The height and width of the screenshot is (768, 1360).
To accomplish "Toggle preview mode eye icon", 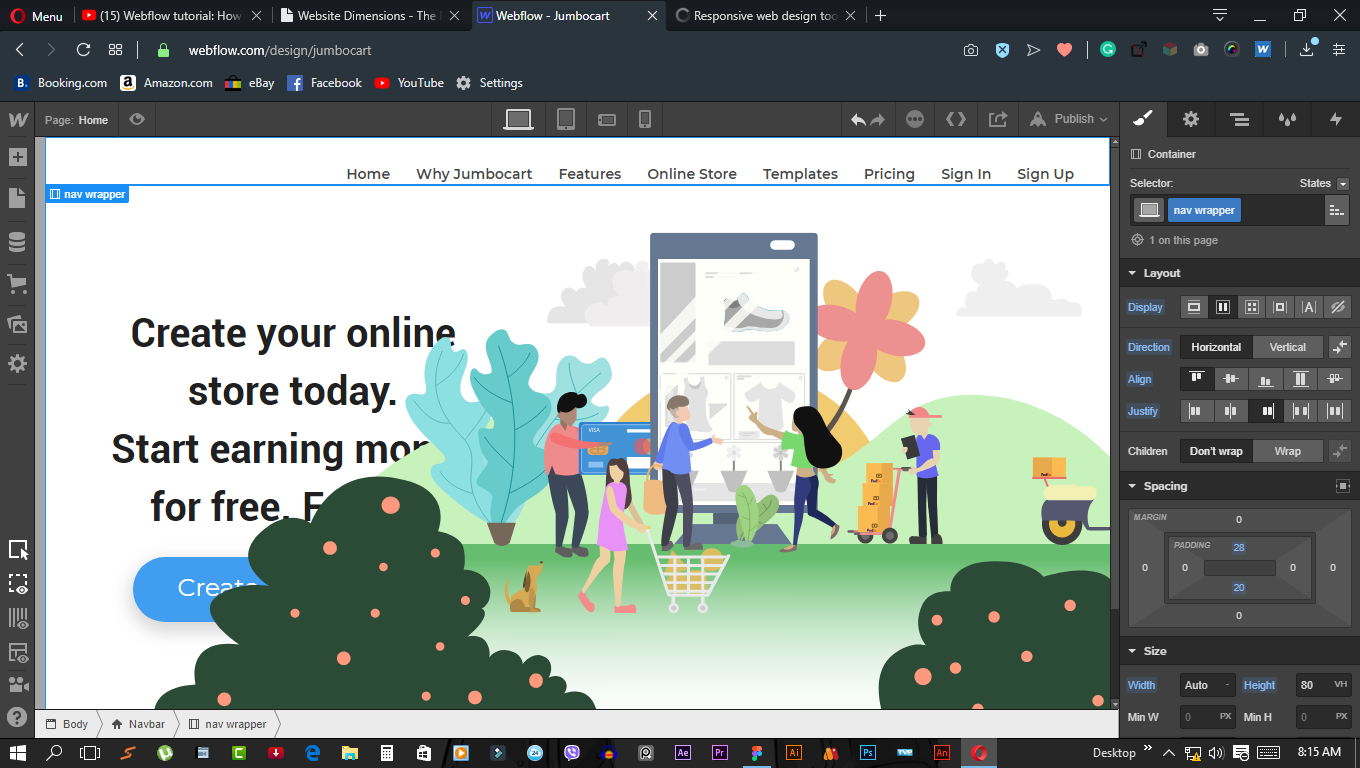I will [137, 119].
